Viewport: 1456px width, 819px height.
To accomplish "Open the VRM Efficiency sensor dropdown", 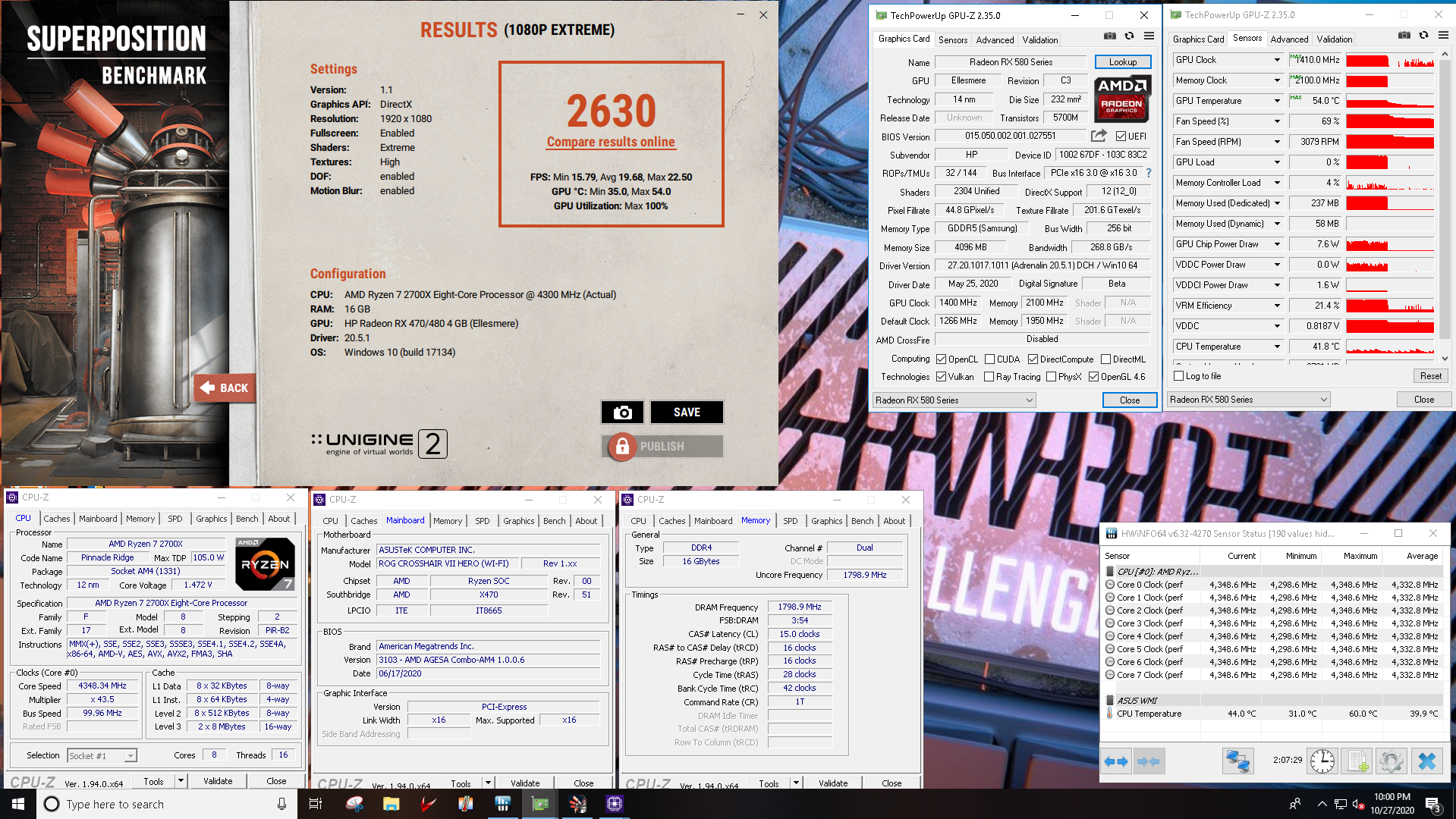I will 1277,306.
